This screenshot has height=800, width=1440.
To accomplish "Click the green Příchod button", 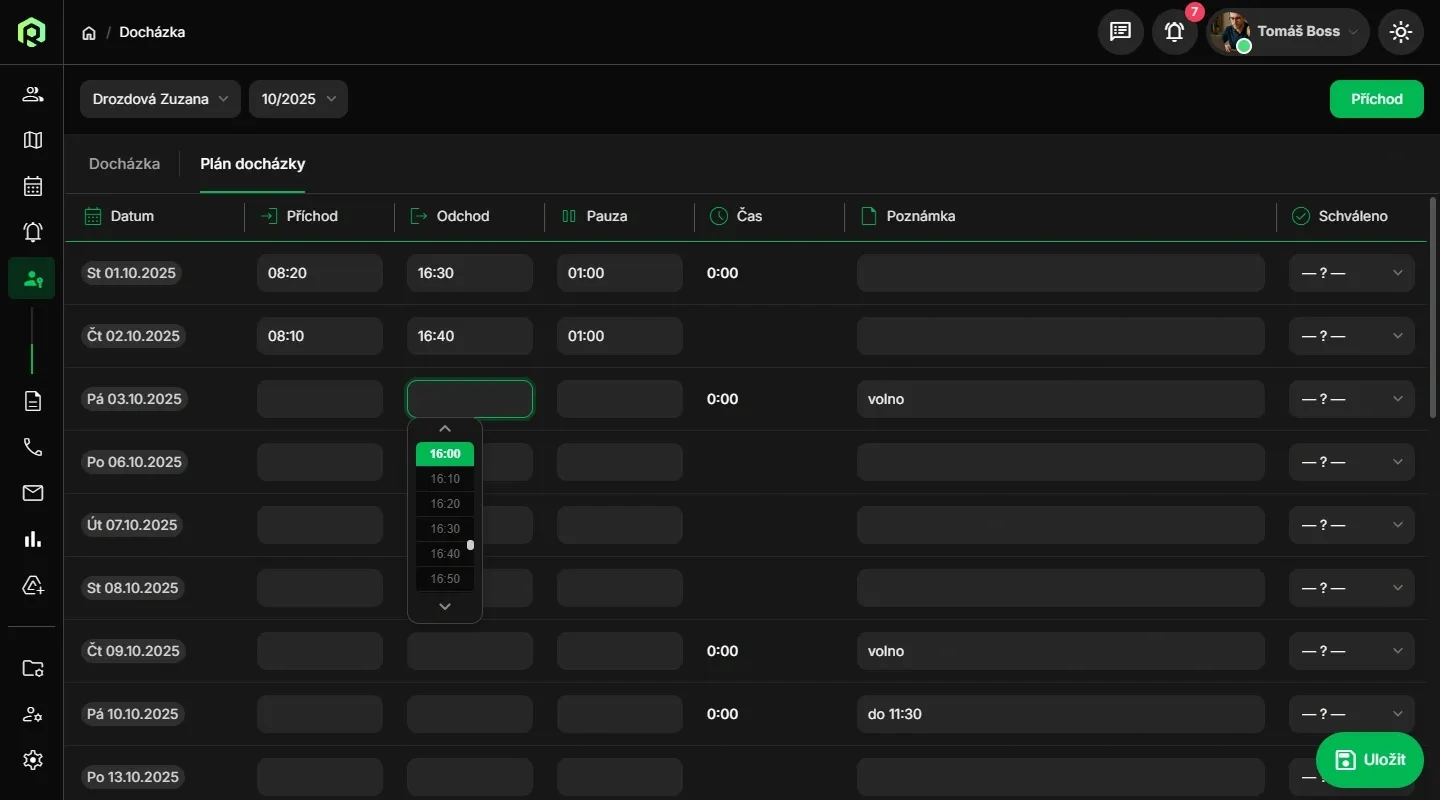I will coord(1376,99).
